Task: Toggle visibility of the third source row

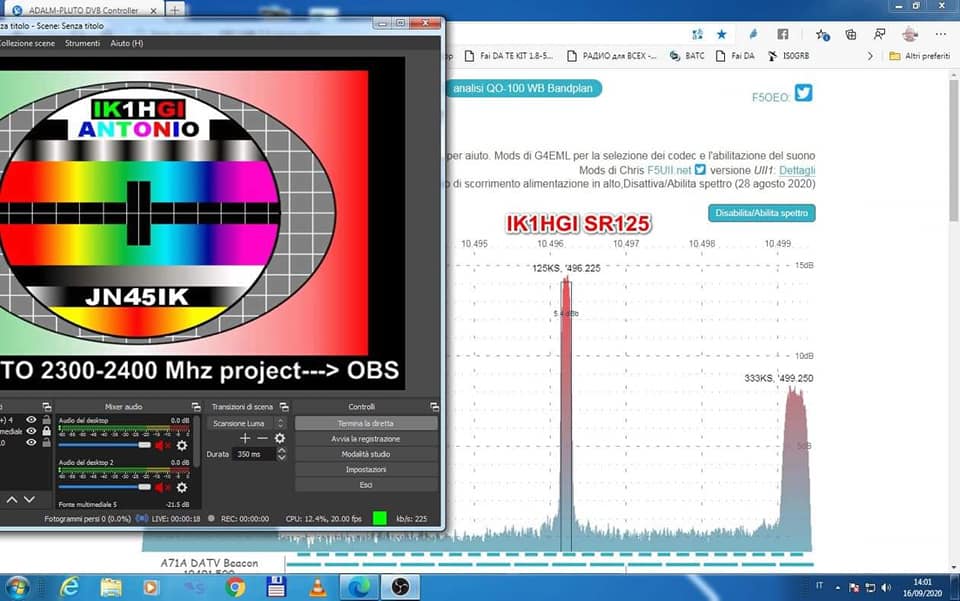Action: tap(31, 442)
